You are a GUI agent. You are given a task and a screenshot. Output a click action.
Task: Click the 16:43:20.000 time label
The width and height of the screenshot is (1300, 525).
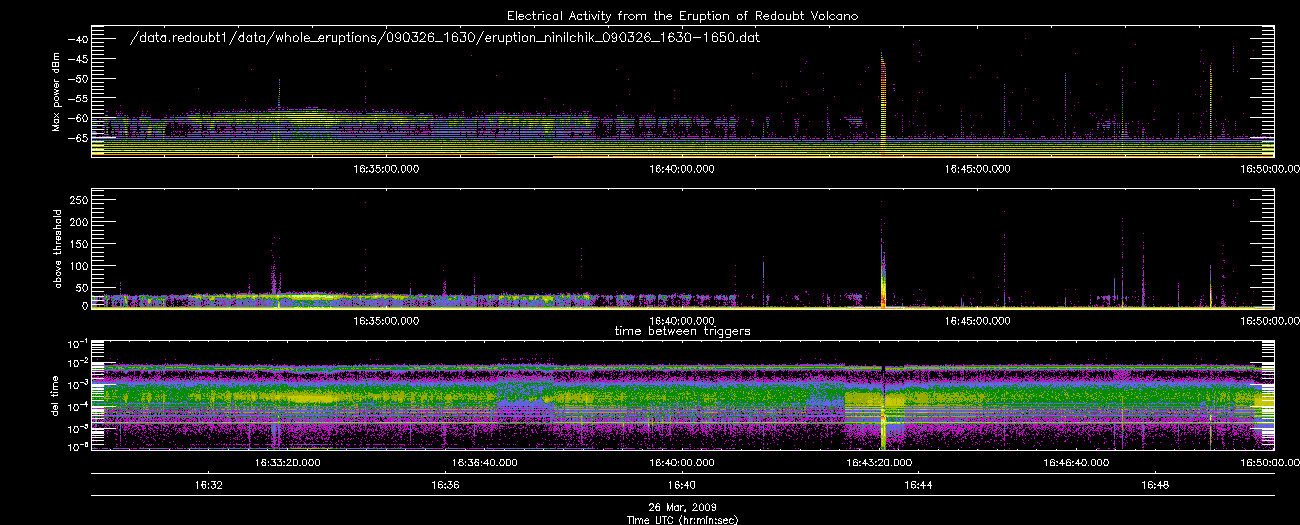(x=877, y=463)
